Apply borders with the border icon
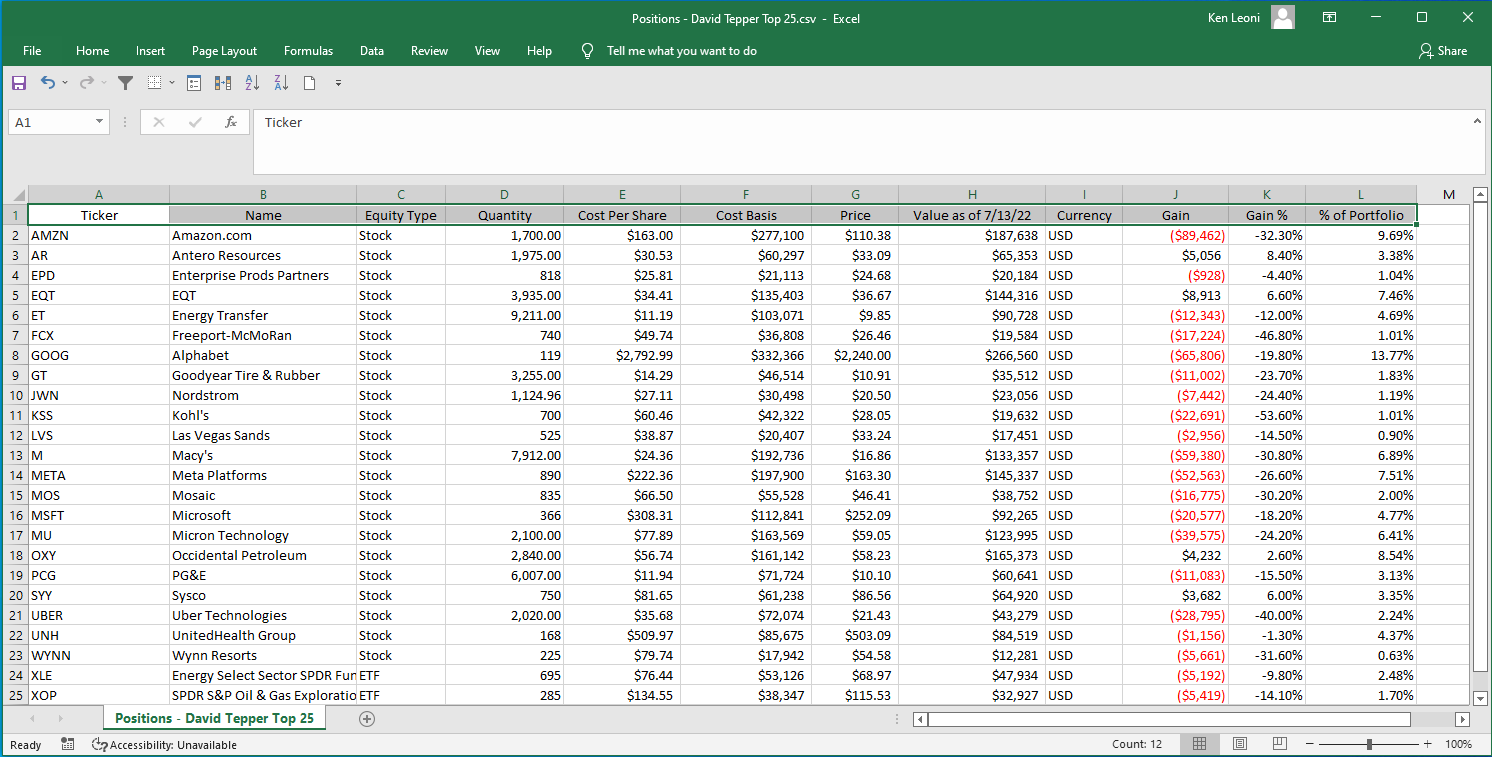 155,83
